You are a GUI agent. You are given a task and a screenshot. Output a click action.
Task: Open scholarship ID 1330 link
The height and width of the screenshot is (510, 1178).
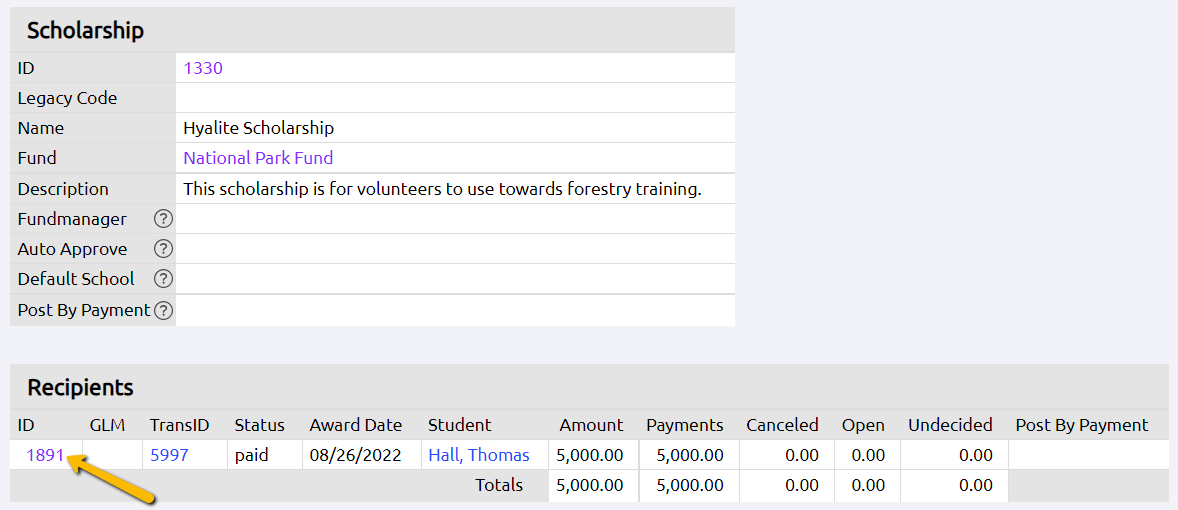[x=203, y=68]
